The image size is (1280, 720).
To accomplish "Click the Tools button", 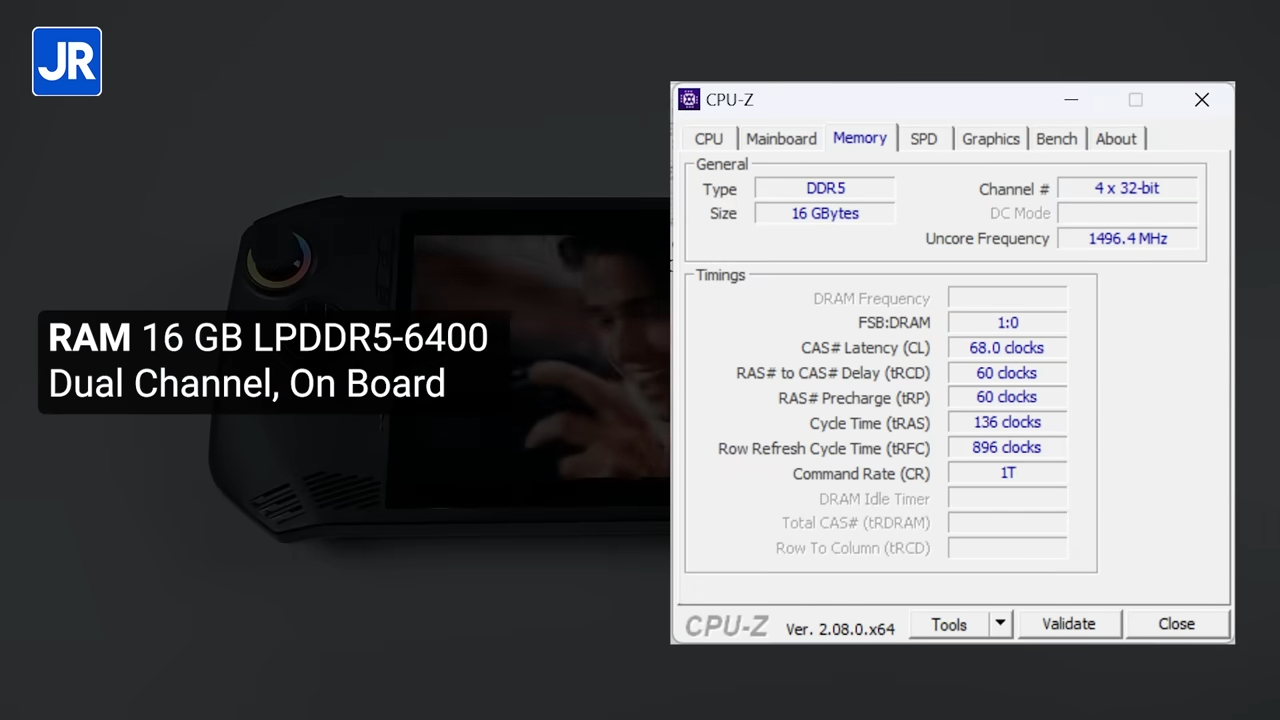I will click(948, 624).
